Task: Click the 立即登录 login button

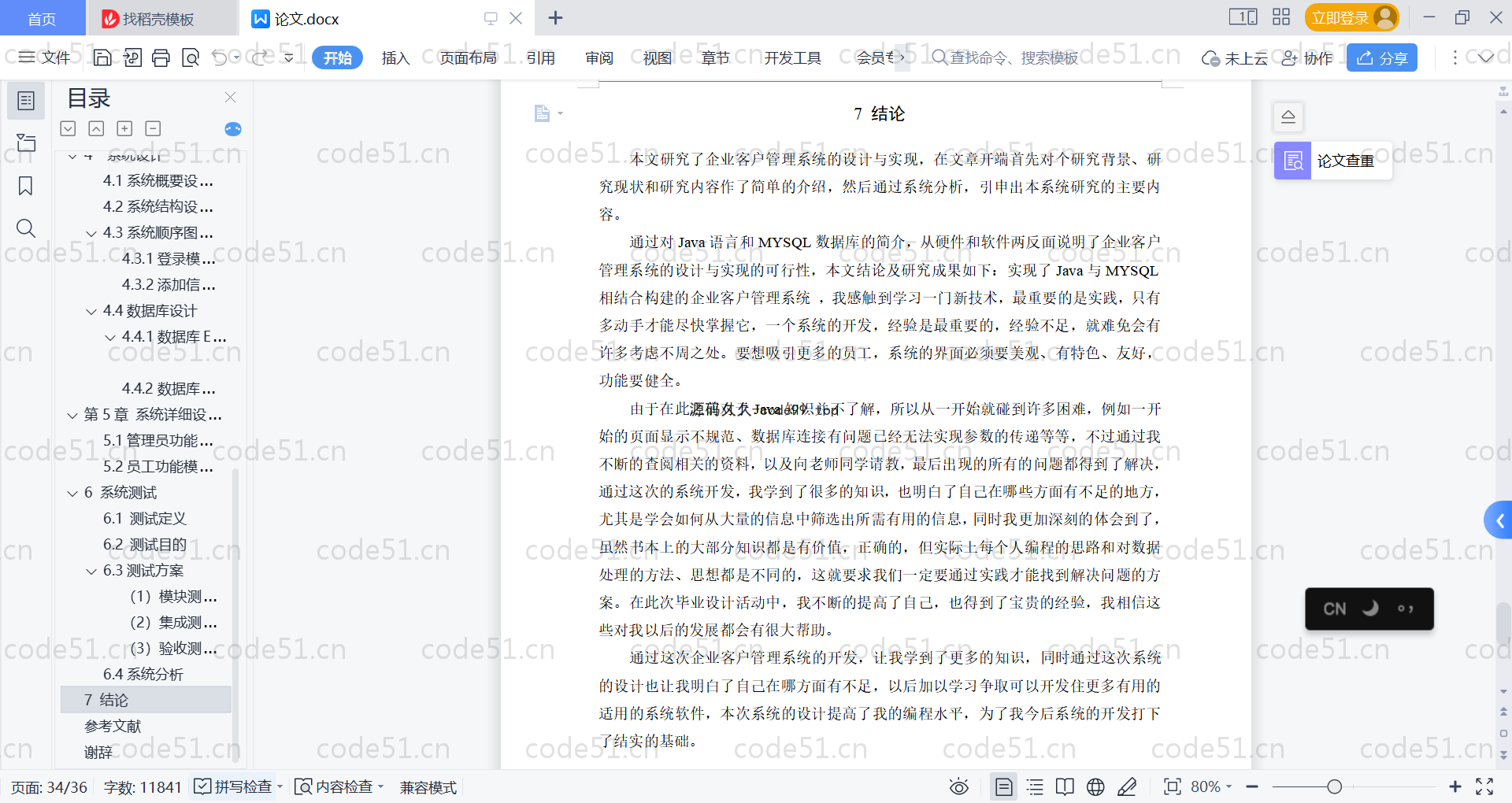Action: click(1351, 17)
